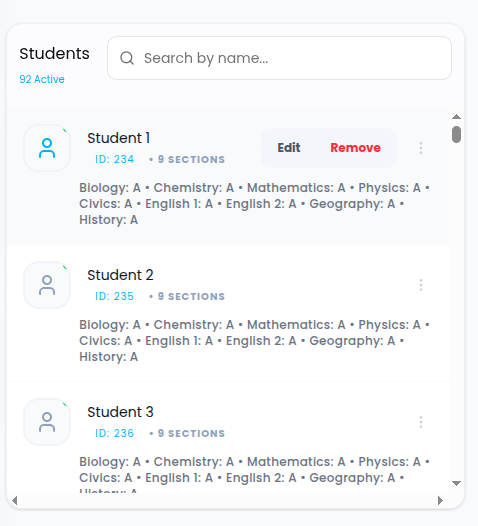Open the more options menu for Student 1
Viewport: 478px width, 526px height.
421,148
